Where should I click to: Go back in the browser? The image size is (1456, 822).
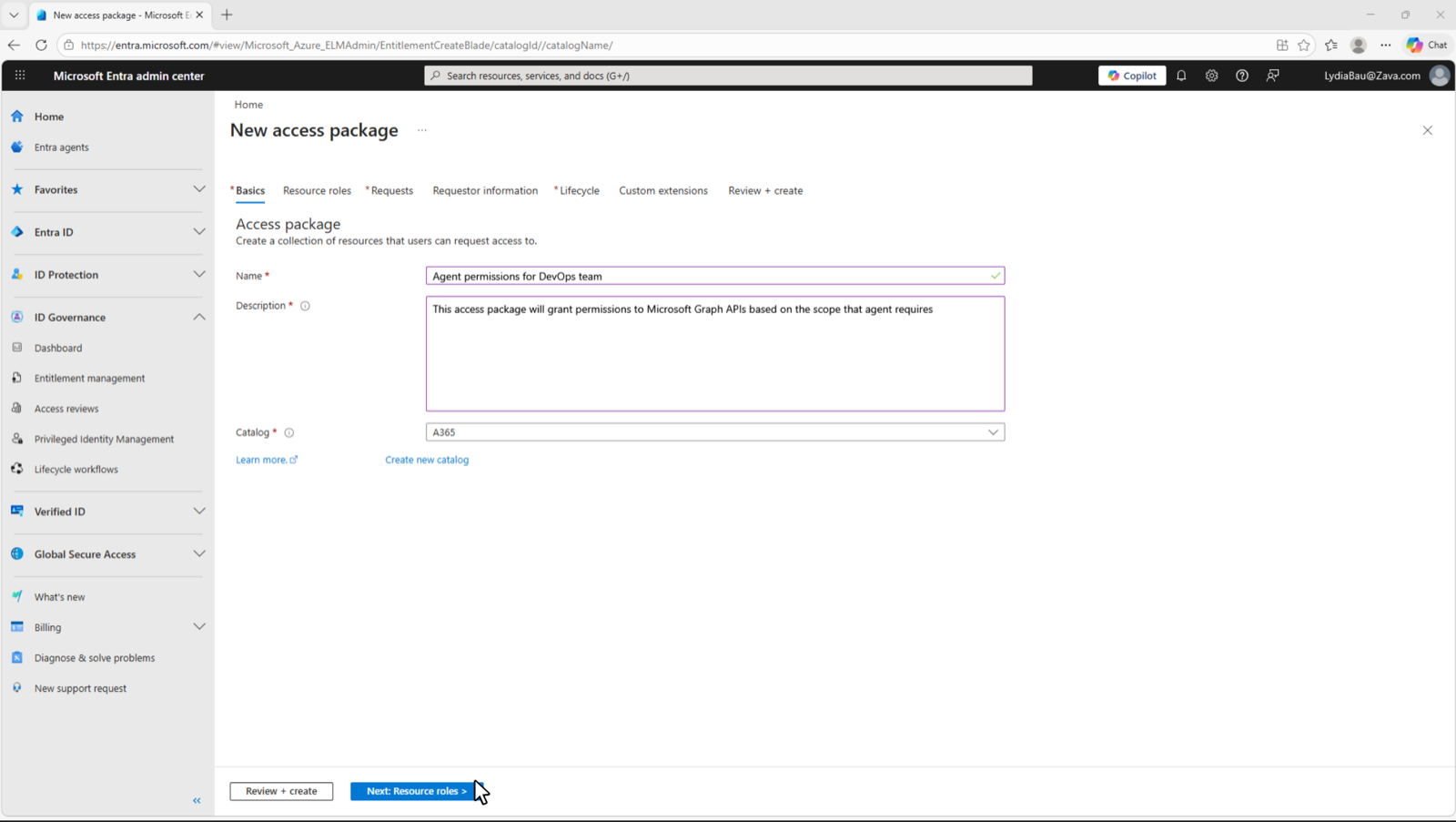tap(14, 45)
